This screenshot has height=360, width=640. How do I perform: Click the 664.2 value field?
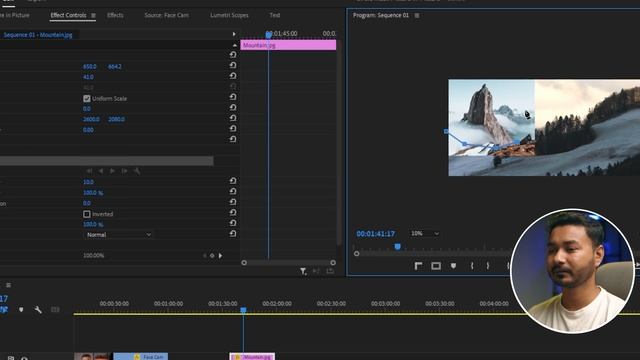[115, 67]
